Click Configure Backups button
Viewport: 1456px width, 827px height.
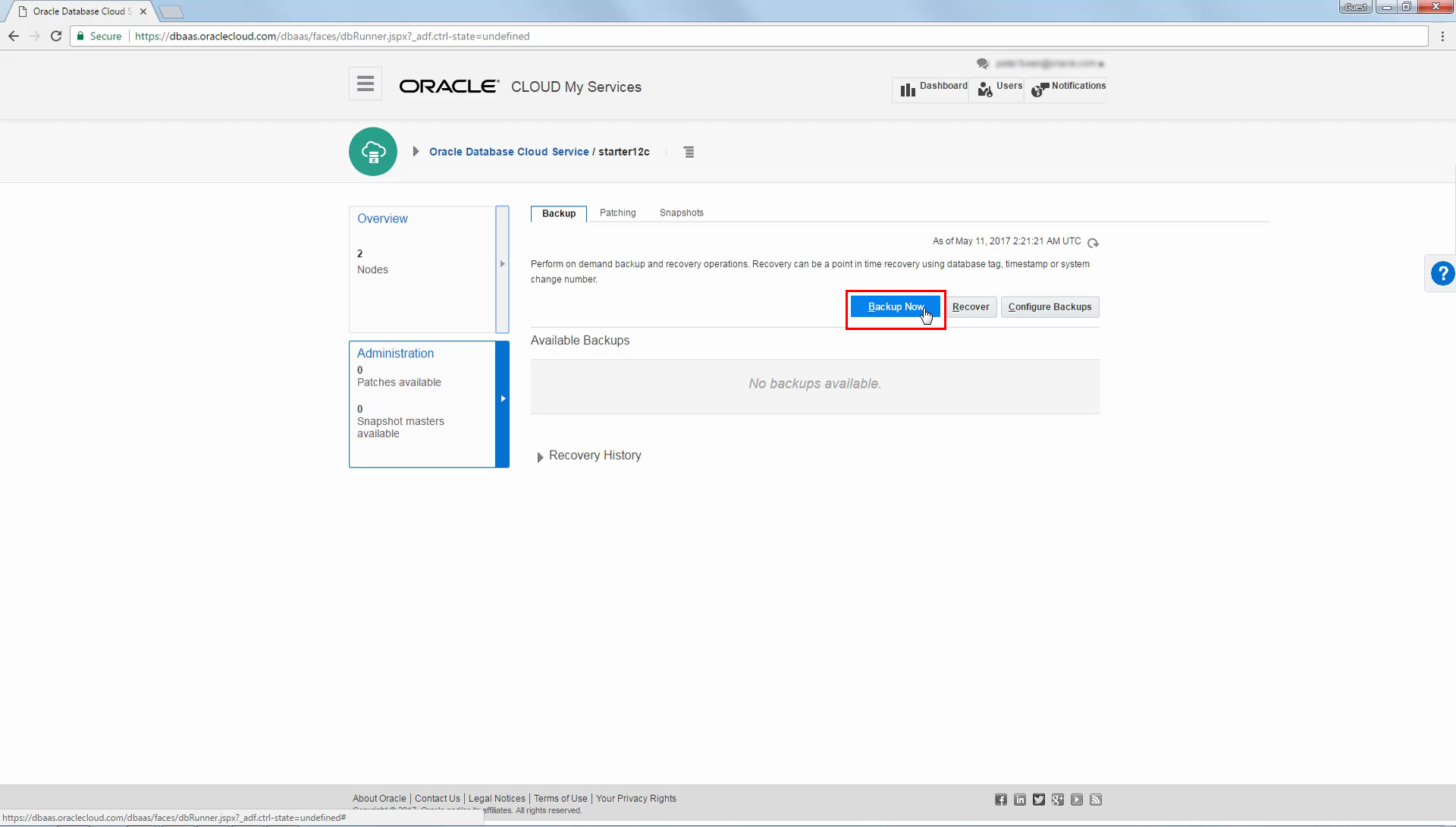point(1050,307)
